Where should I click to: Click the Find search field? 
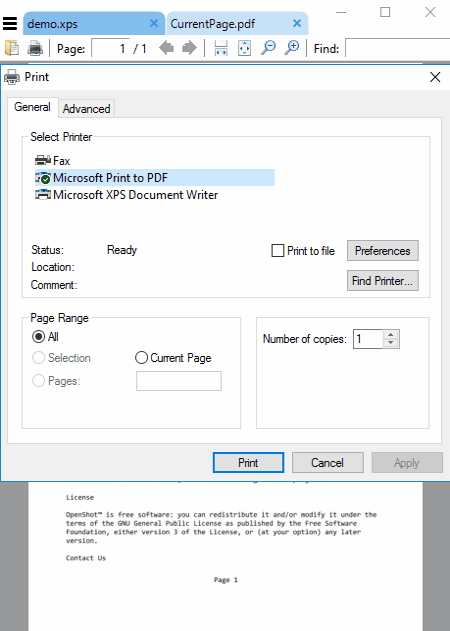[x=398, y=48]
